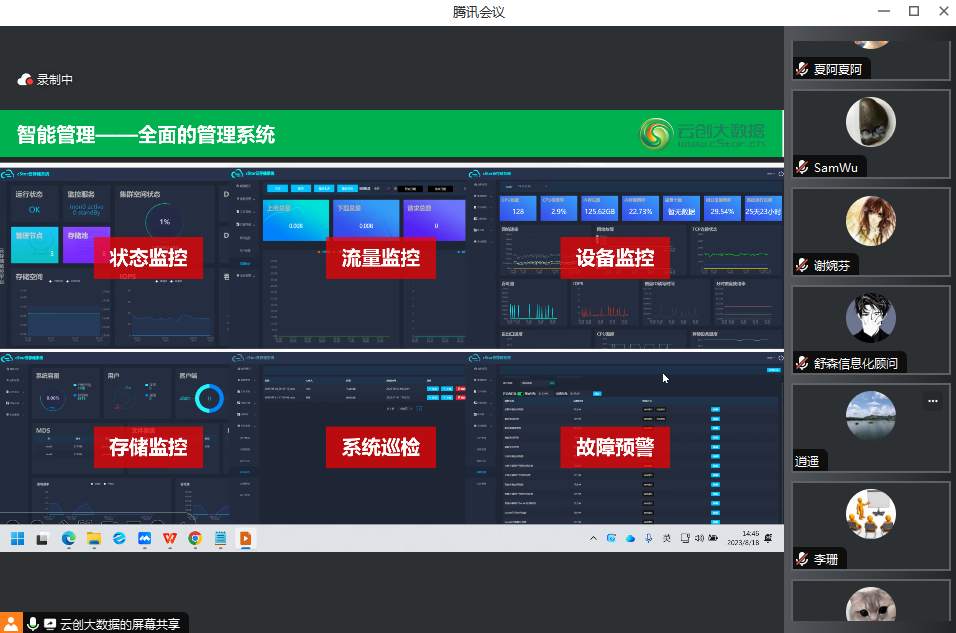The width and height of the screenshot is (956, 633).
Task: Click the 云创大数据的屏幕共享 status label
Action: point(119,624)
